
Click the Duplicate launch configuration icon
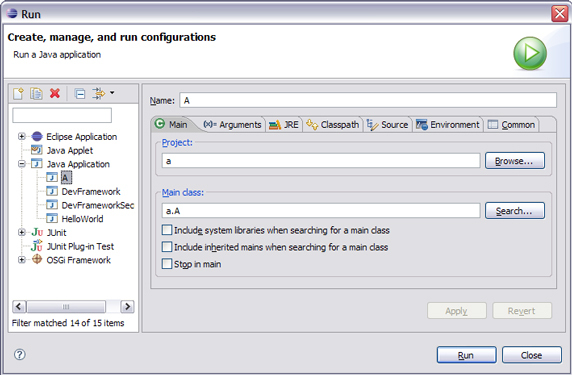pos(36,94)
